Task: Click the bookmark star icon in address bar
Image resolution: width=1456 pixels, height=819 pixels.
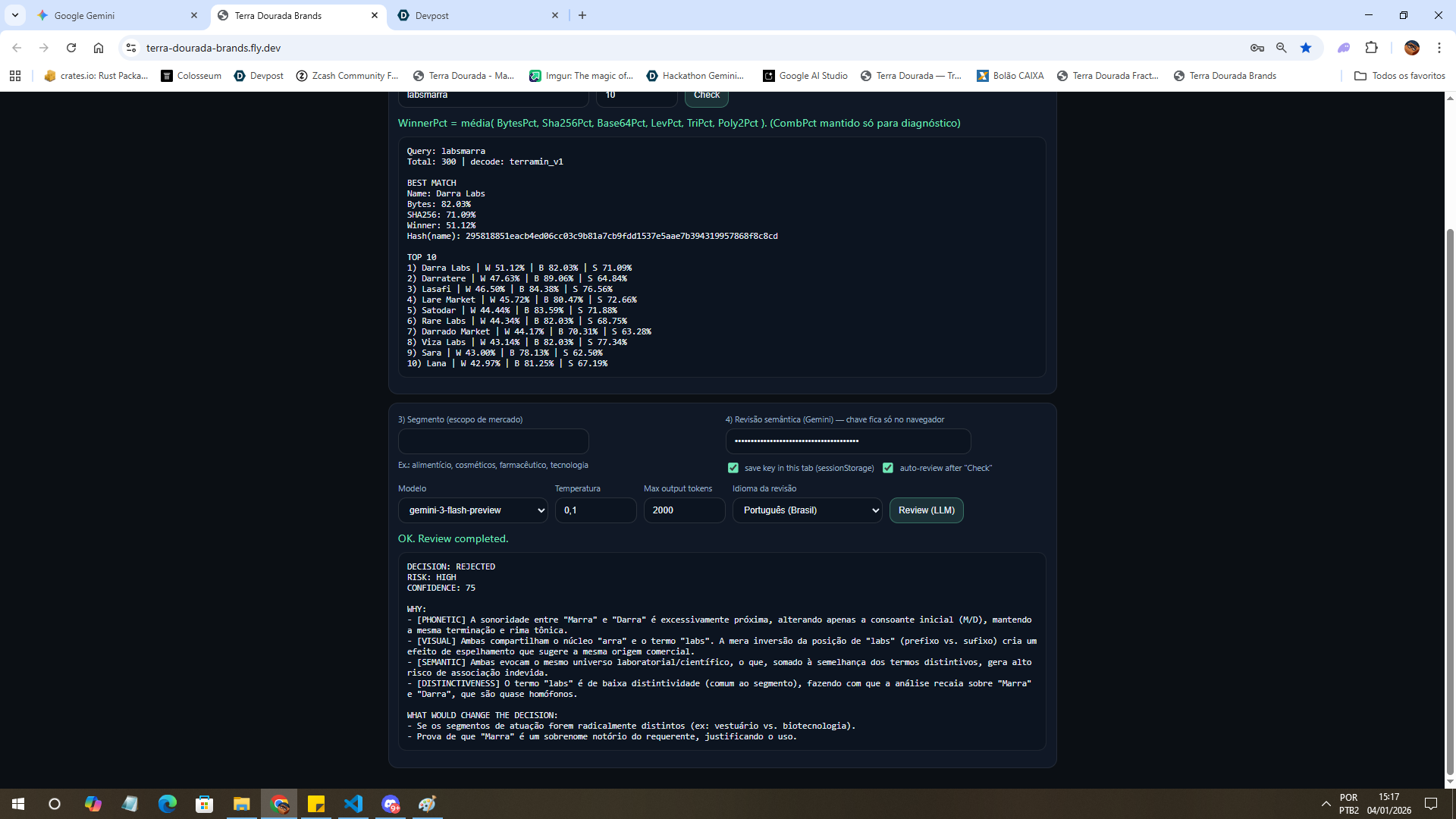Action: 1306,48
